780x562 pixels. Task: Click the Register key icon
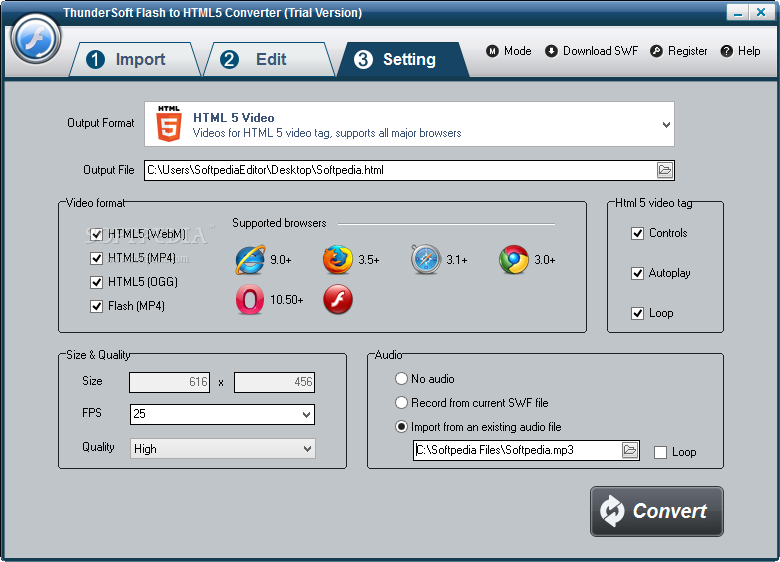click(x=656, y=51)
